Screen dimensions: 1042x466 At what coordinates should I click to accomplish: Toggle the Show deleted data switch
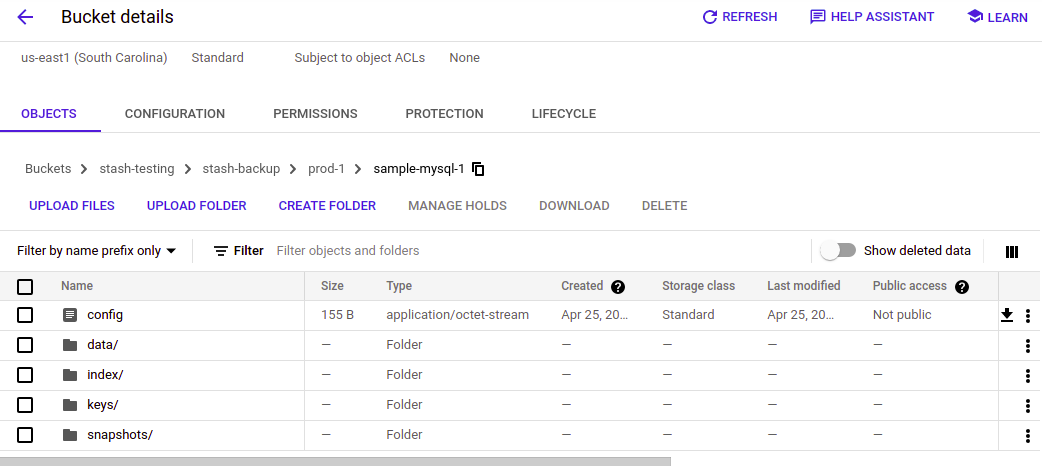click(838, 251)
